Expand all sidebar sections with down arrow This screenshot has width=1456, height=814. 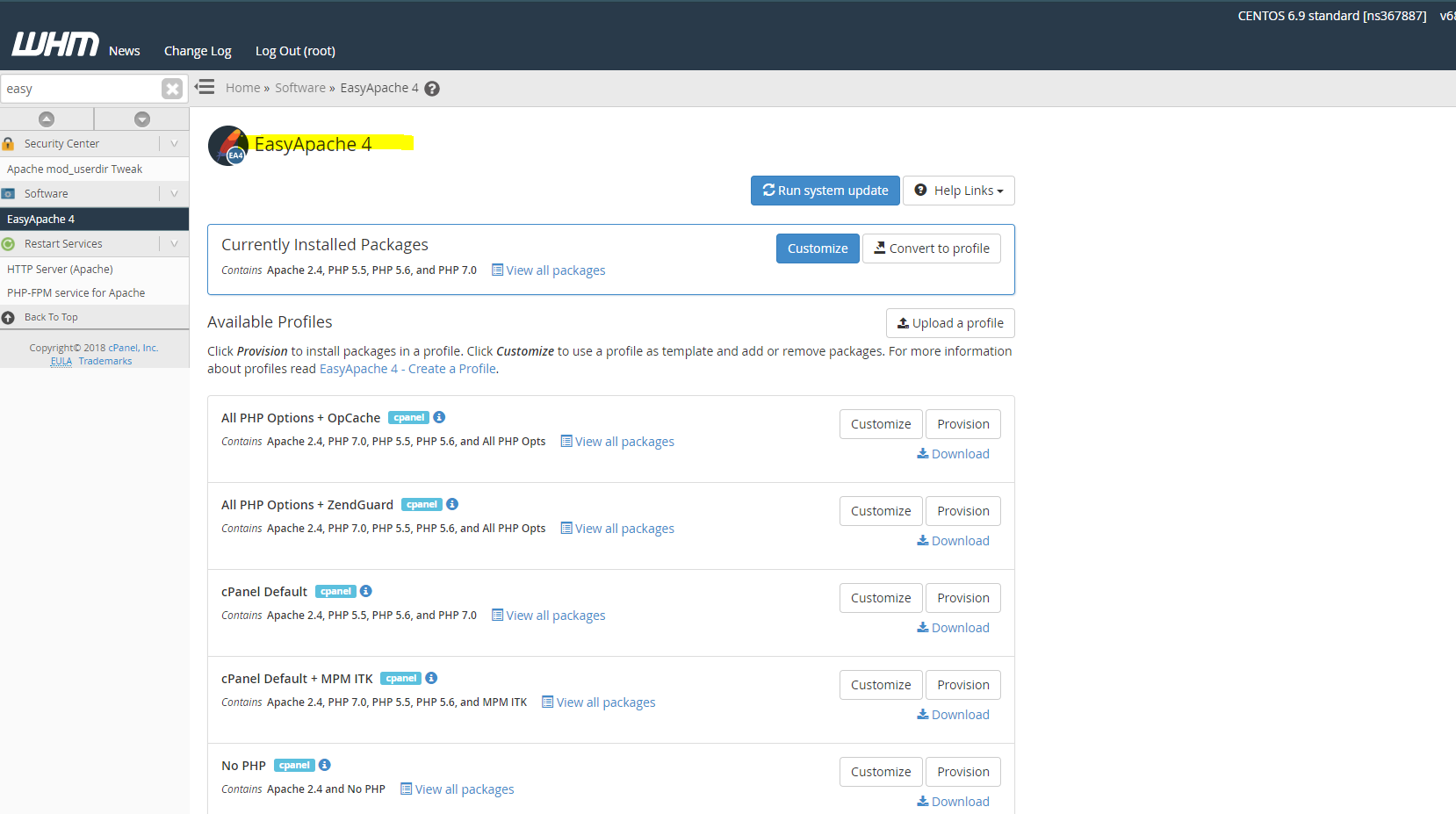[x=142, y=119]
